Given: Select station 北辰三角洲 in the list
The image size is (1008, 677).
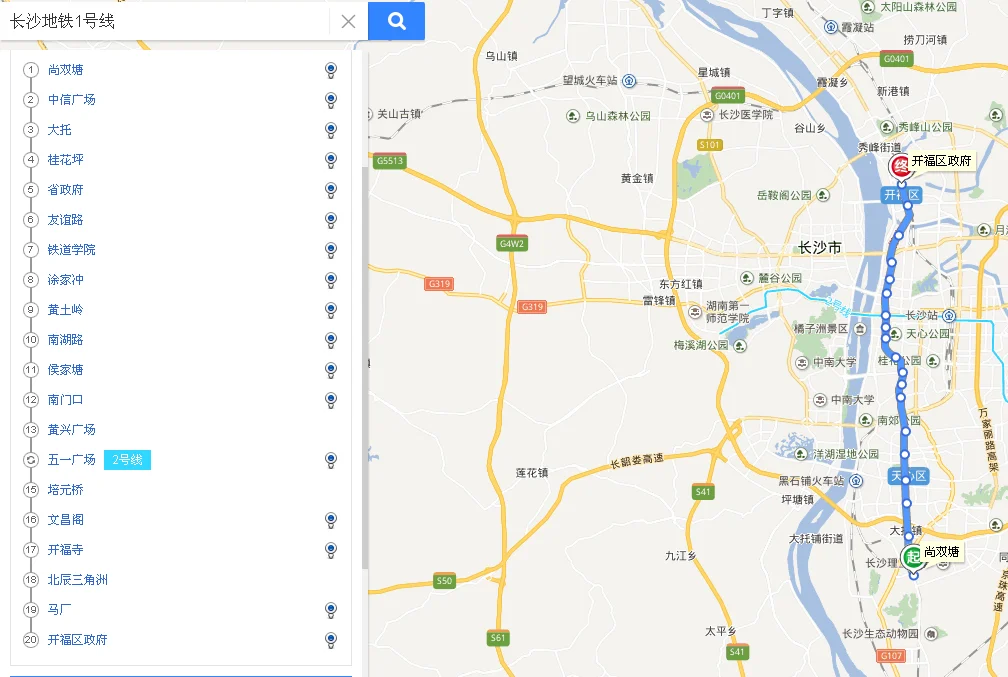Looking at the screenshot, I should point(77,580).
